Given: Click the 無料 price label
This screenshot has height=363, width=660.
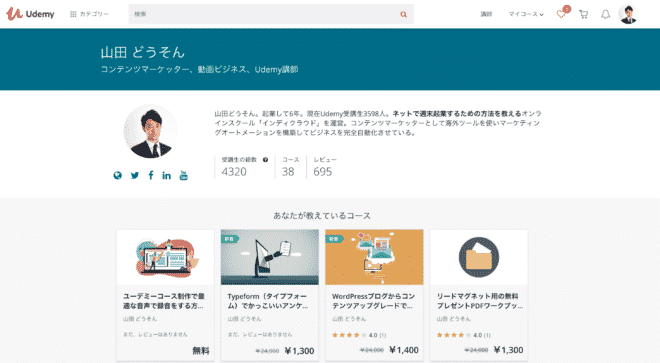Looking at the screenshot, I should point(201,350).
